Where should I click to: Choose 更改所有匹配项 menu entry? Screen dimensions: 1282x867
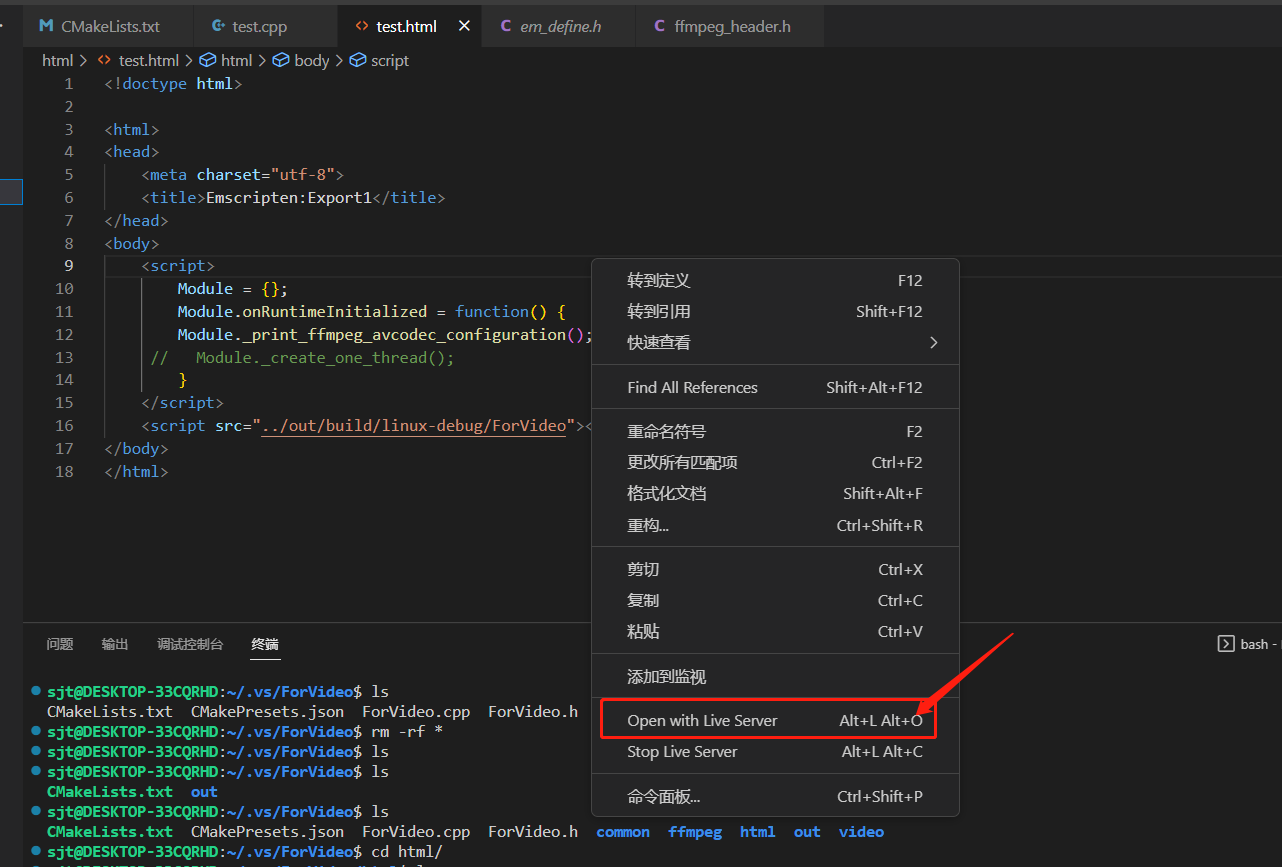click(x=775, y=462)
